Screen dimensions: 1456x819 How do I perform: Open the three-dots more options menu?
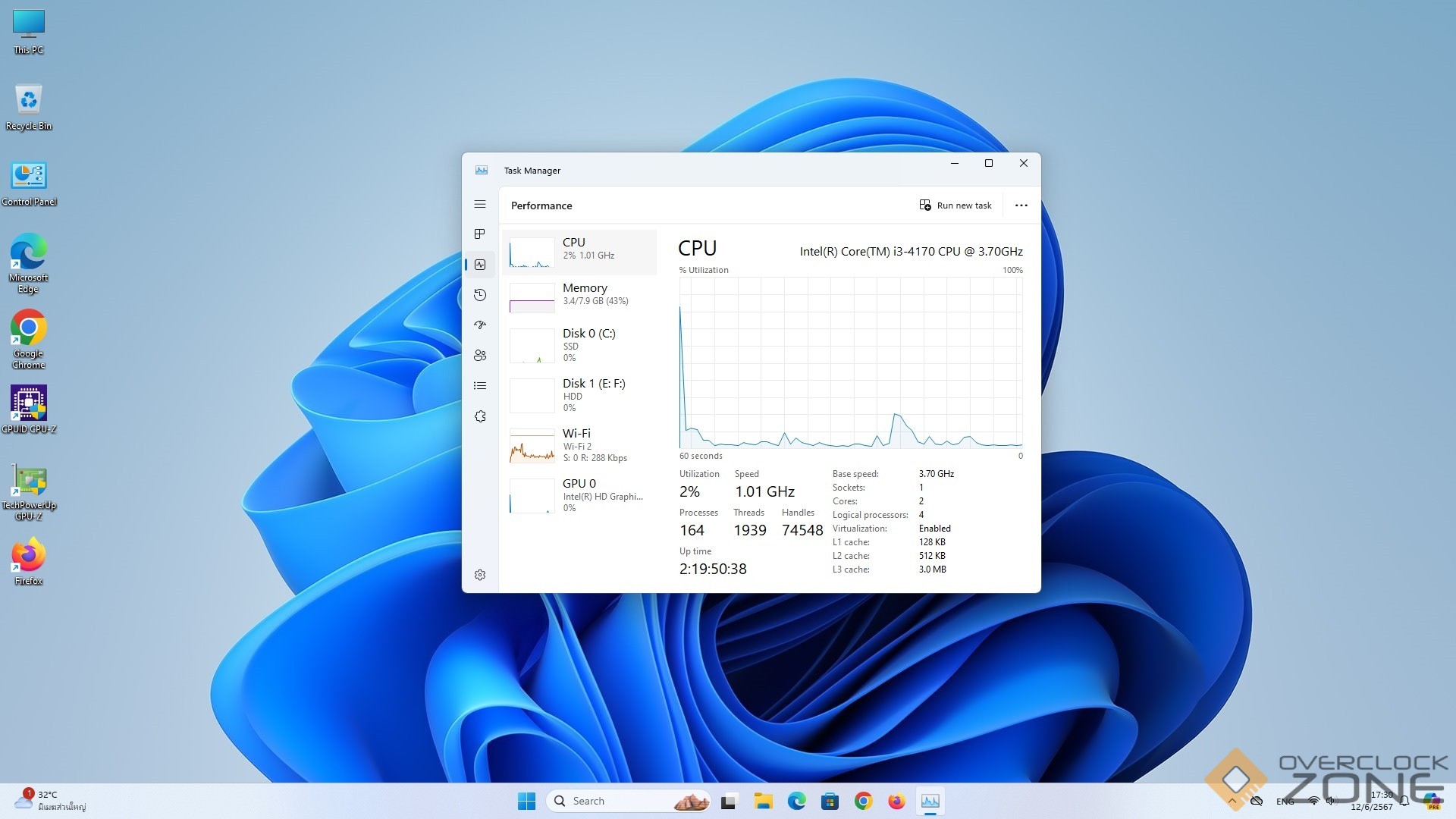[x=1021, y=206]
